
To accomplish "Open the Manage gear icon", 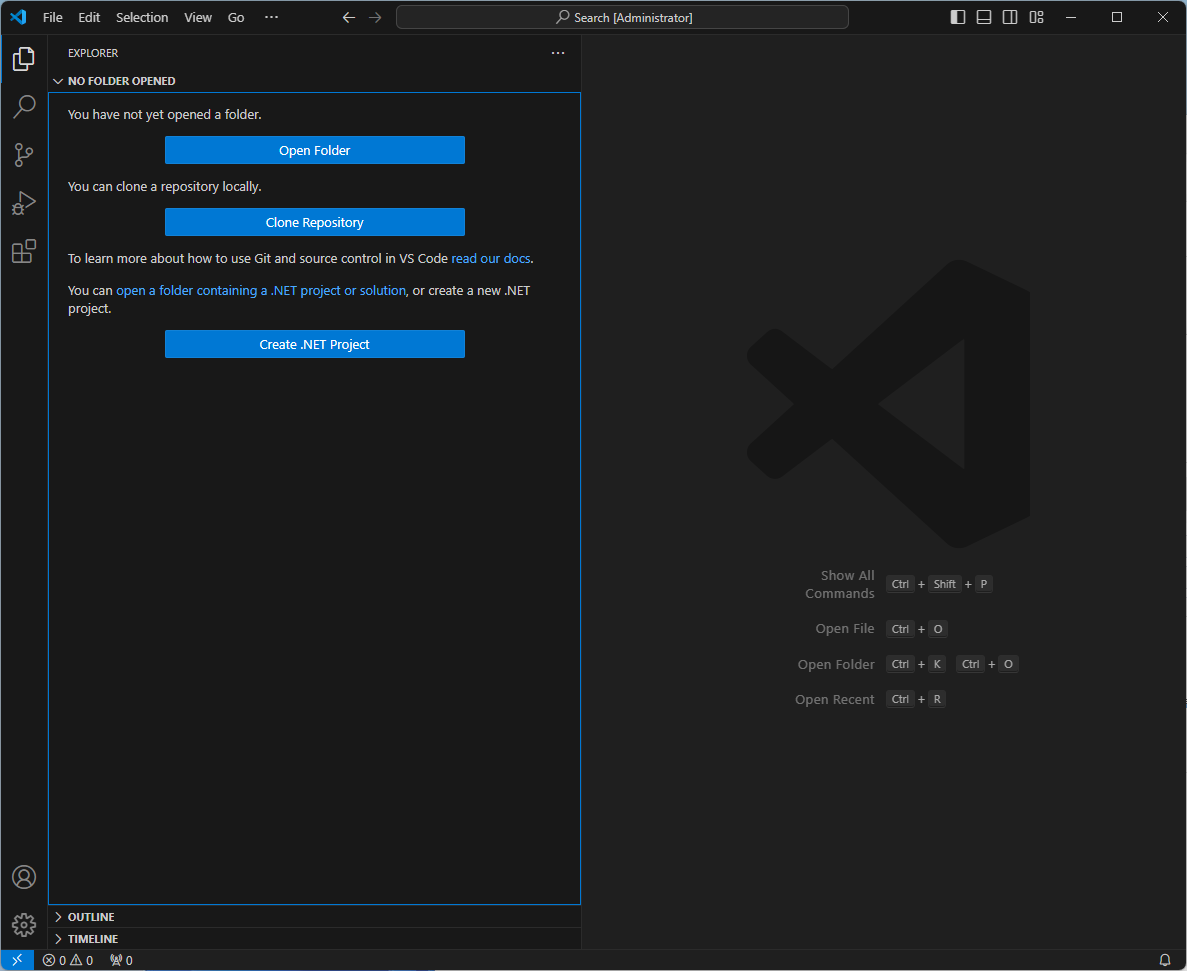I will click(24, 925).
